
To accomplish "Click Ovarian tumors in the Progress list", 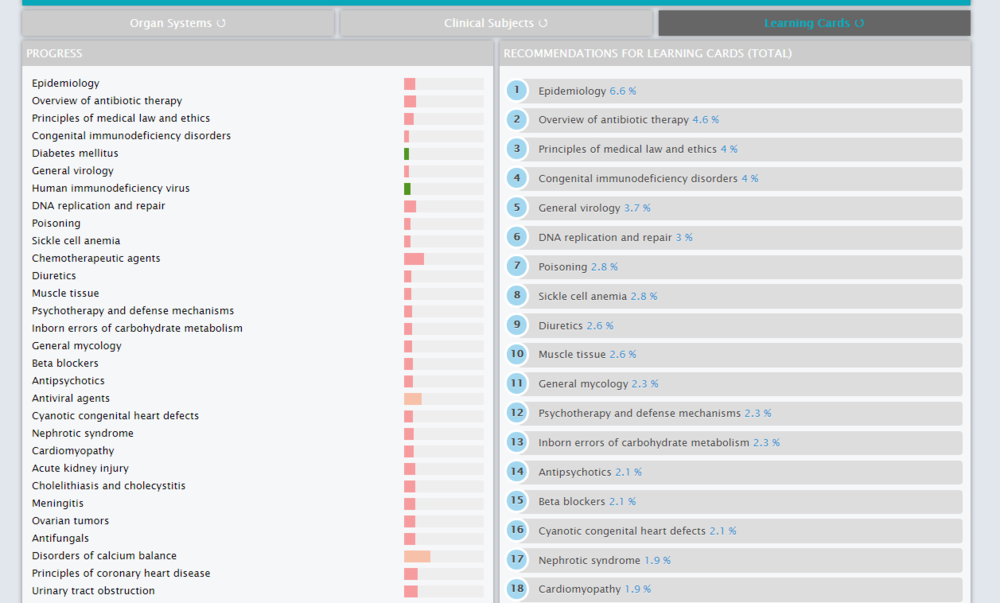I will point(70,521).
